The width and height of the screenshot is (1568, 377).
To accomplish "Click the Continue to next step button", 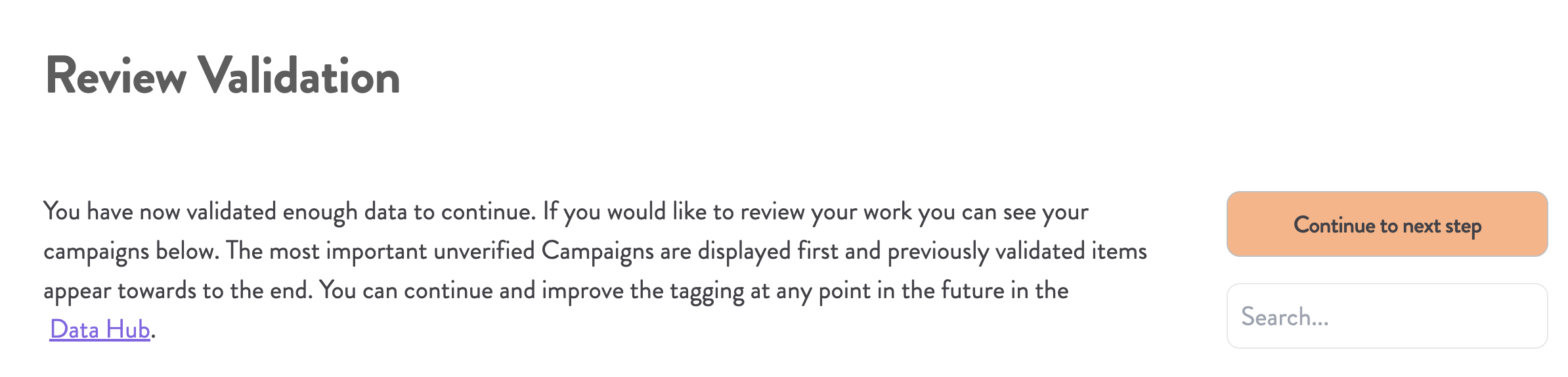I will pos(1387,225).
